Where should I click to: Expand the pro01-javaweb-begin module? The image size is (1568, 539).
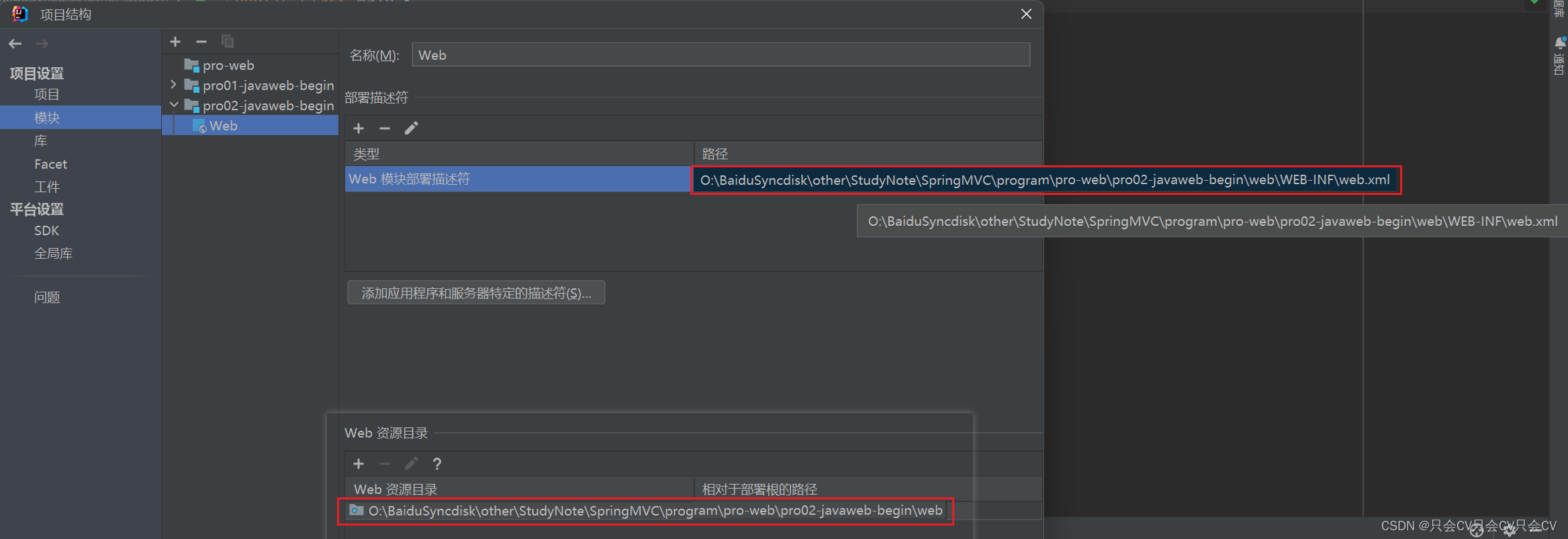[x=173, y=85]
